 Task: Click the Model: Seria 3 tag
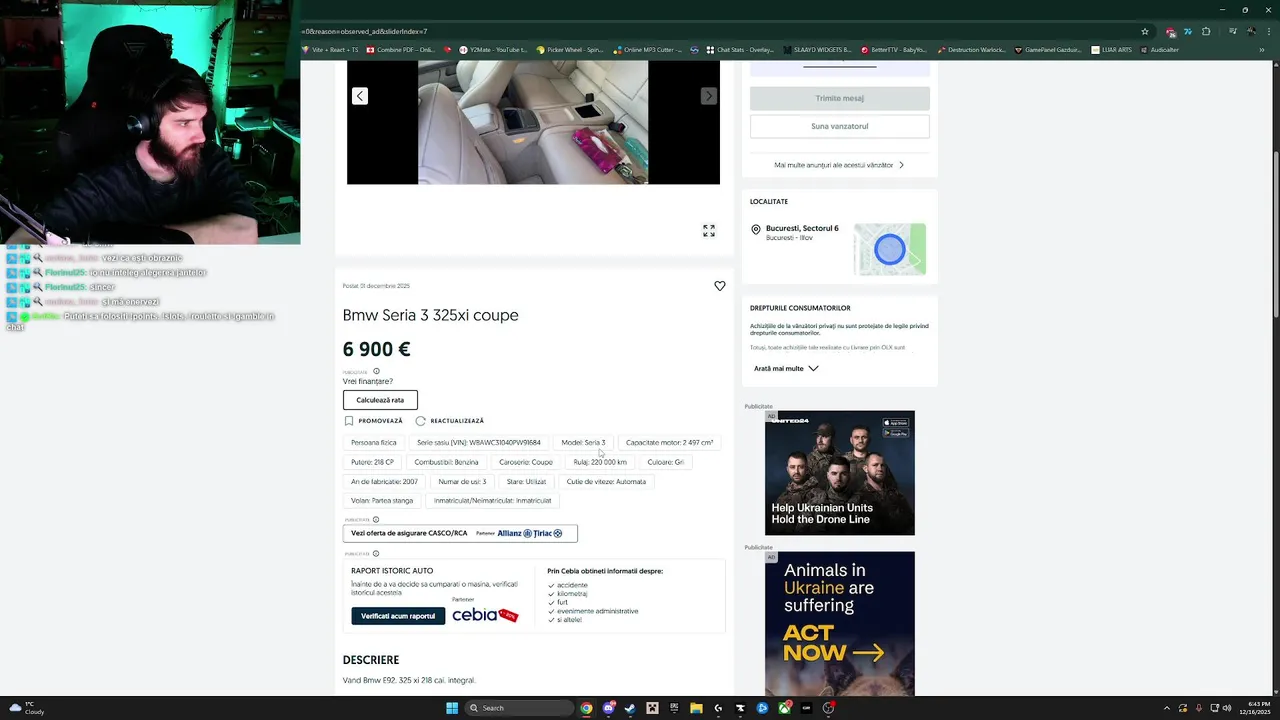583,442
